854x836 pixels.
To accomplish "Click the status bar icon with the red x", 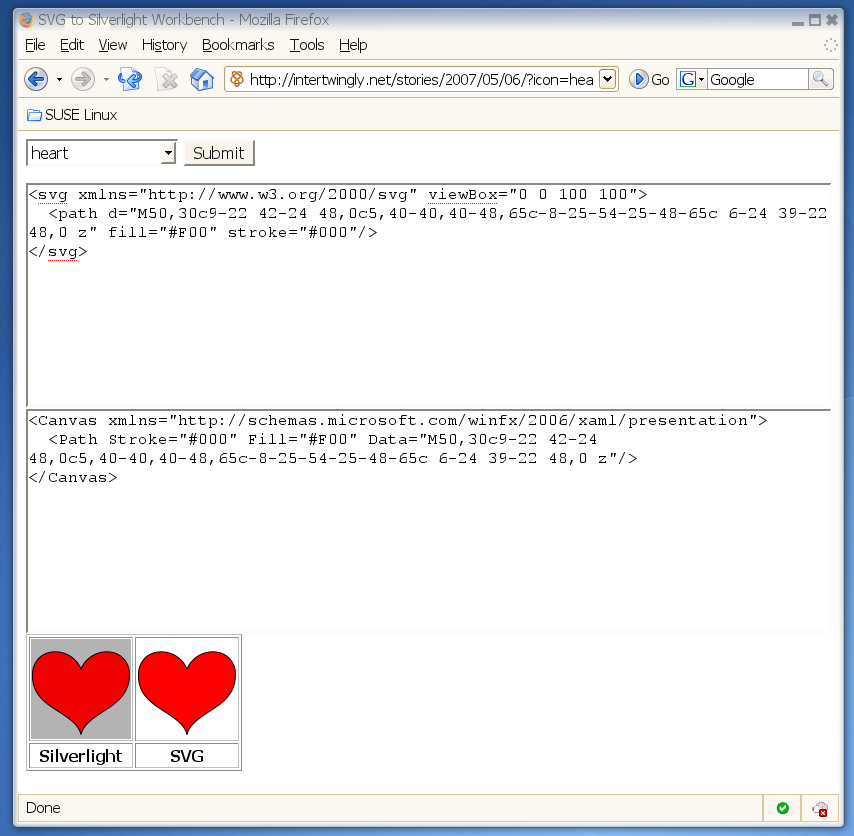I will pos(820,809).
